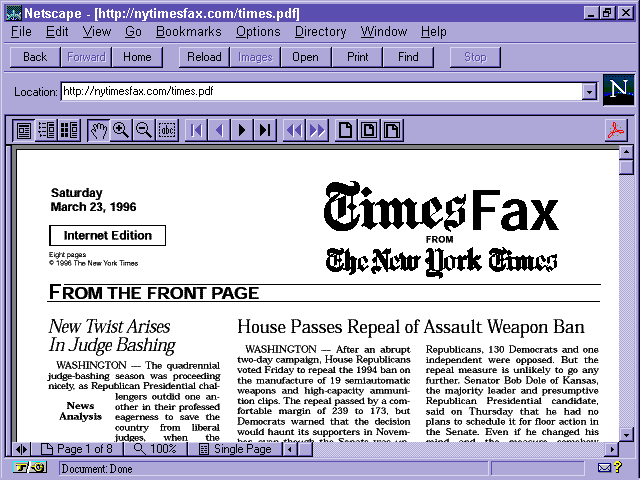Show bookmarks and page view
This screenshot has height=480, width=640.
[46, 131]
